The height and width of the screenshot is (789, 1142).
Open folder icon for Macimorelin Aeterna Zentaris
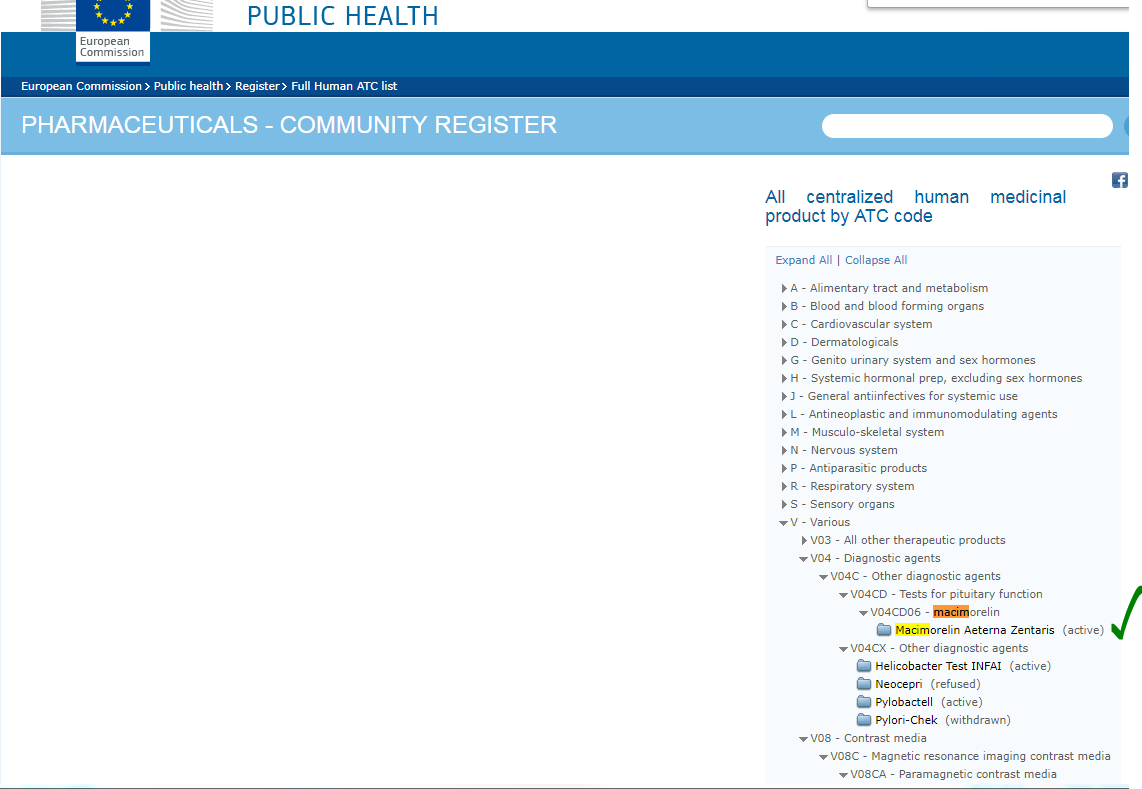883,629
